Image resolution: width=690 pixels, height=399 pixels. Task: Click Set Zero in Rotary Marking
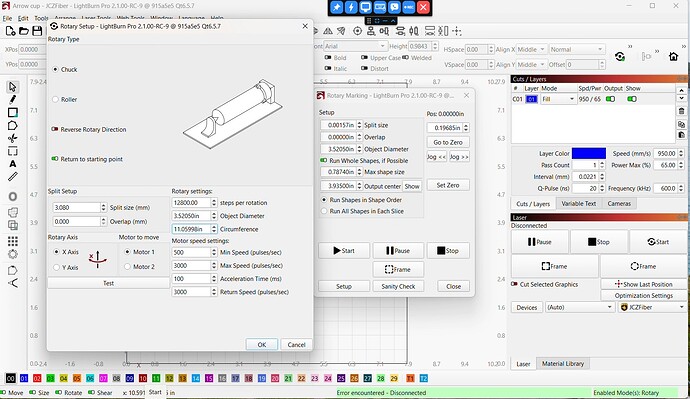448,185
